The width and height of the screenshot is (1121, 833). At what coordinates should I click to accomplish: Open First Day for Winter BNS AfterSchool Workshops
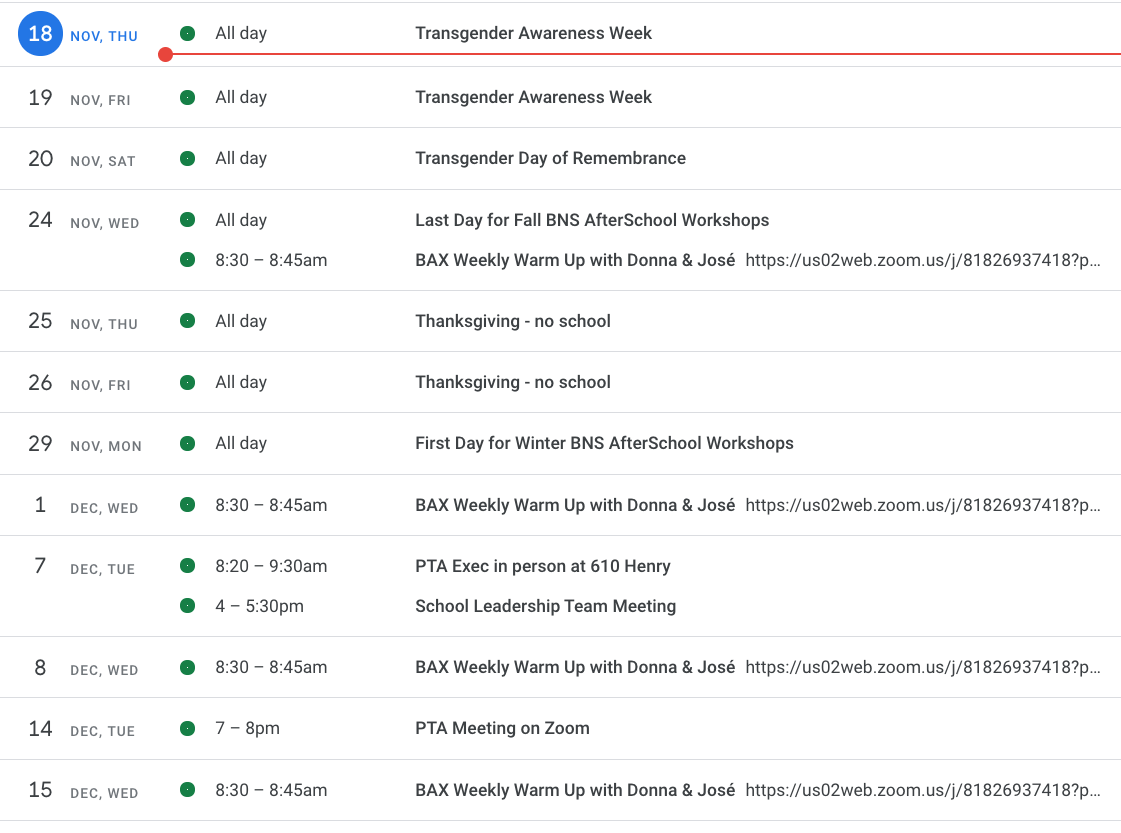coord(604,443)
